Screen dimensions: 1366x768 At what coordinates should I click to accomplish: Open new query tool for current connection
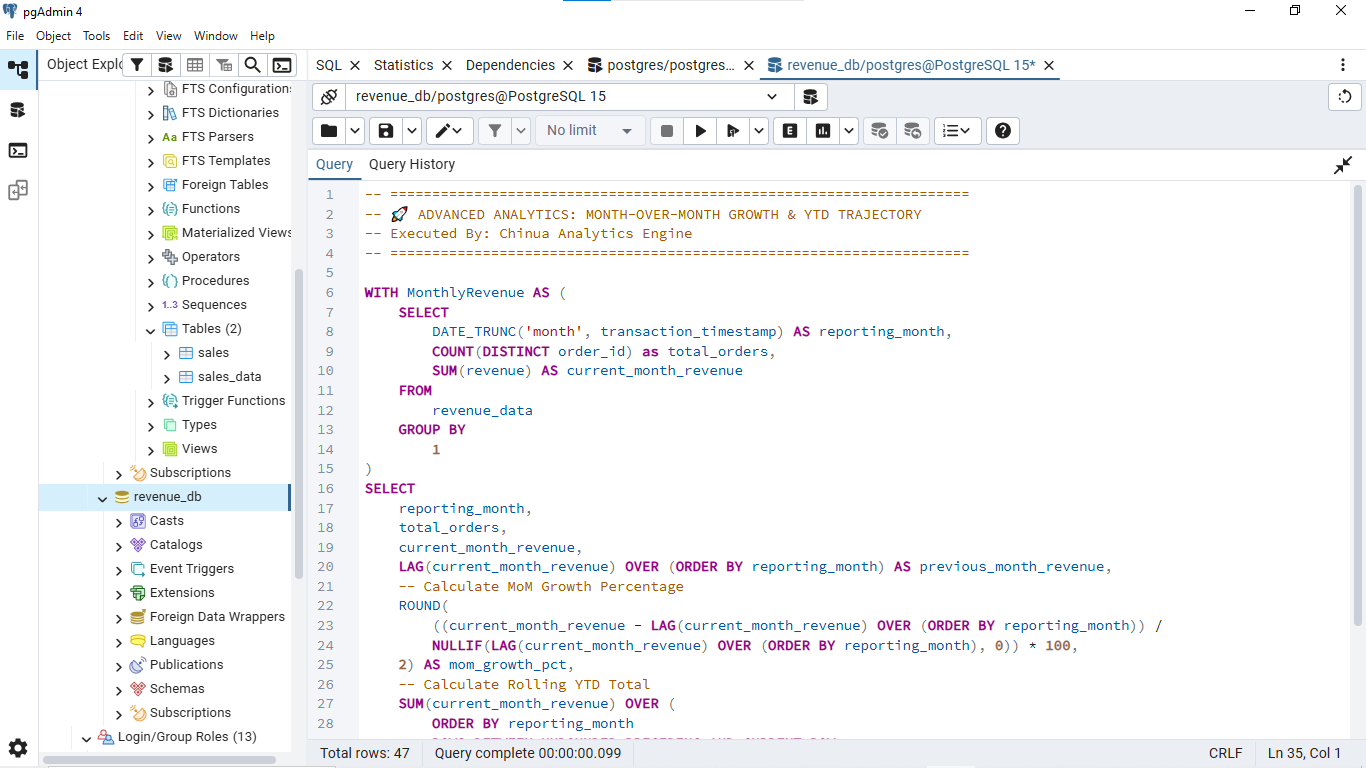point(811,97)
